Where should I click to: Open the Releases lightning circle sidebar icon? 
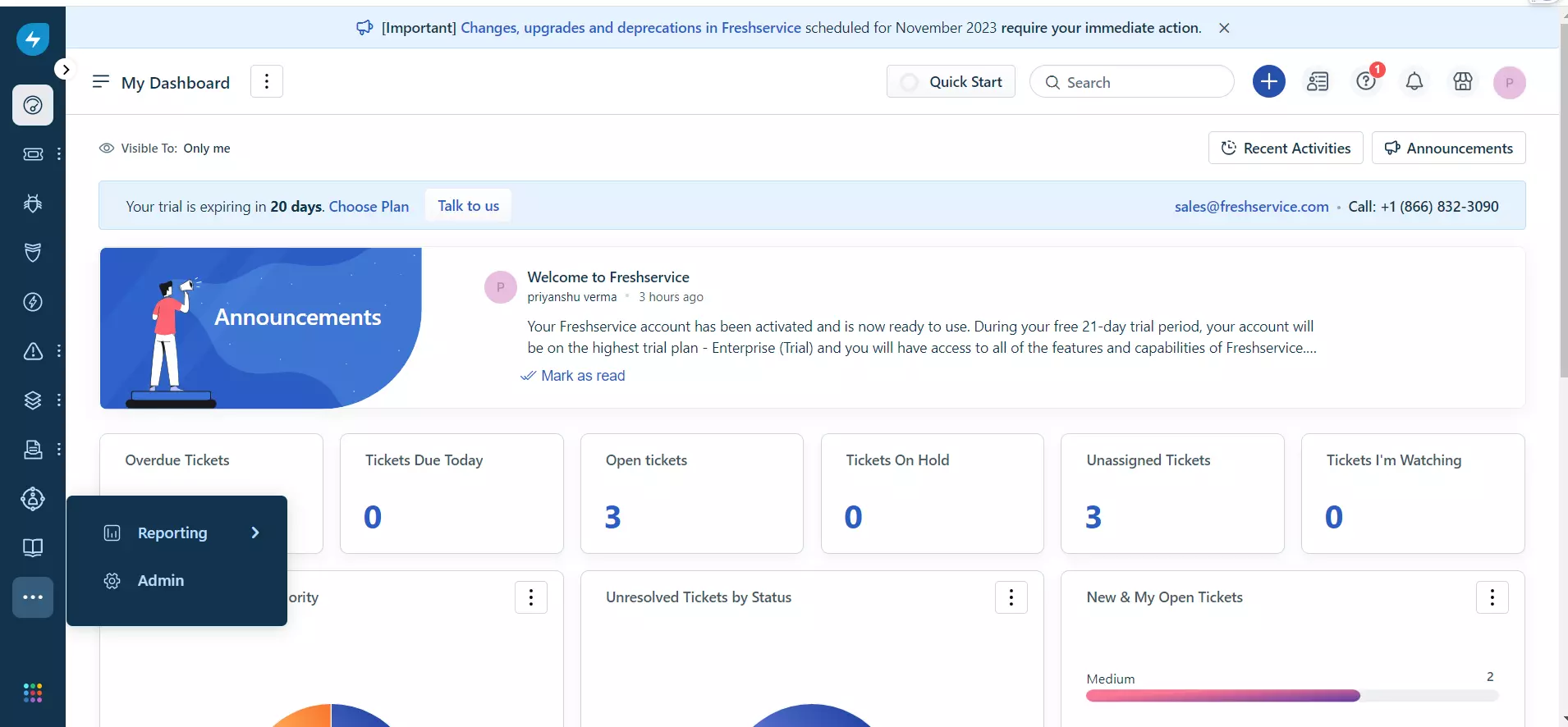(33, 302)
